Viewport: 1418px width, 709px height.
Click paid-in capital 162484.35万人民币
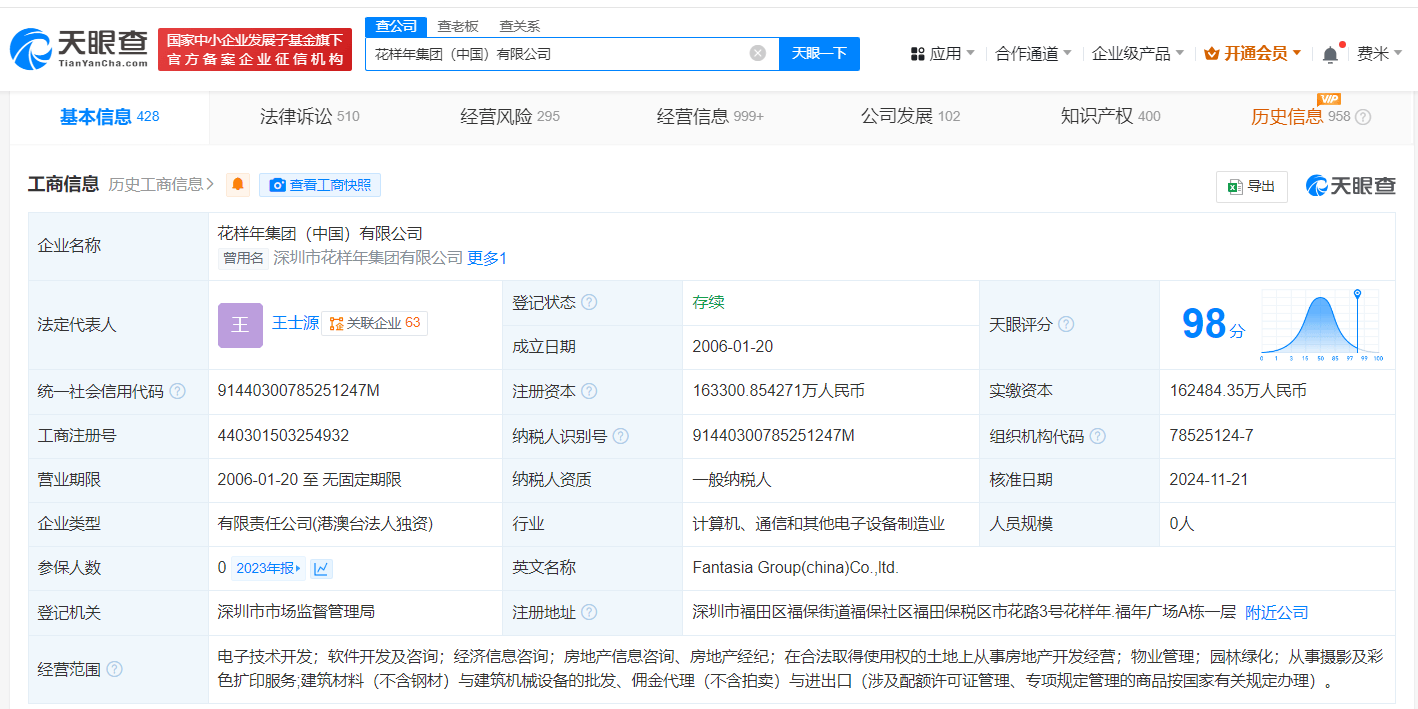(x=1238, y=391)
